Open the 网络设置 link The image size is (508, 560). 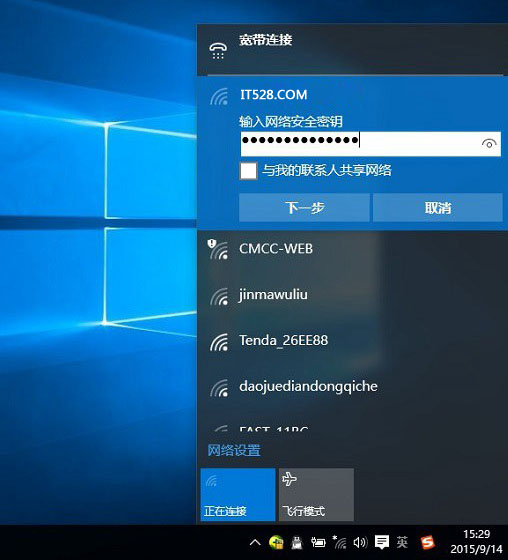pyautogui.click(x=234, y=450)
